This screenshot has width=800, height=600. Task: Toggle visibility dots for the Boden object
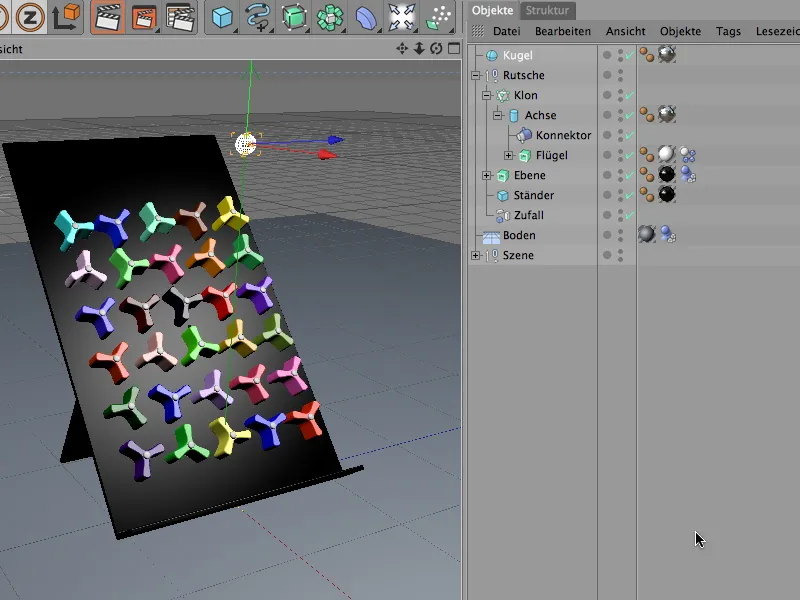pos(620,235)
